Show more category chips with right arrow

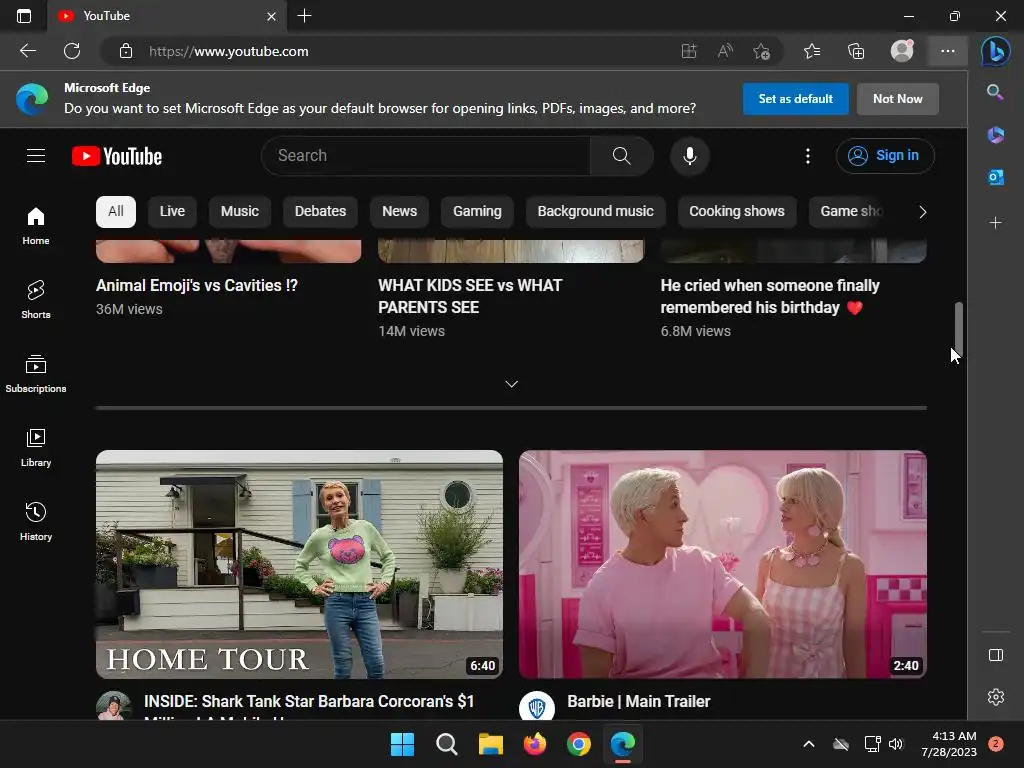point(922,212)
